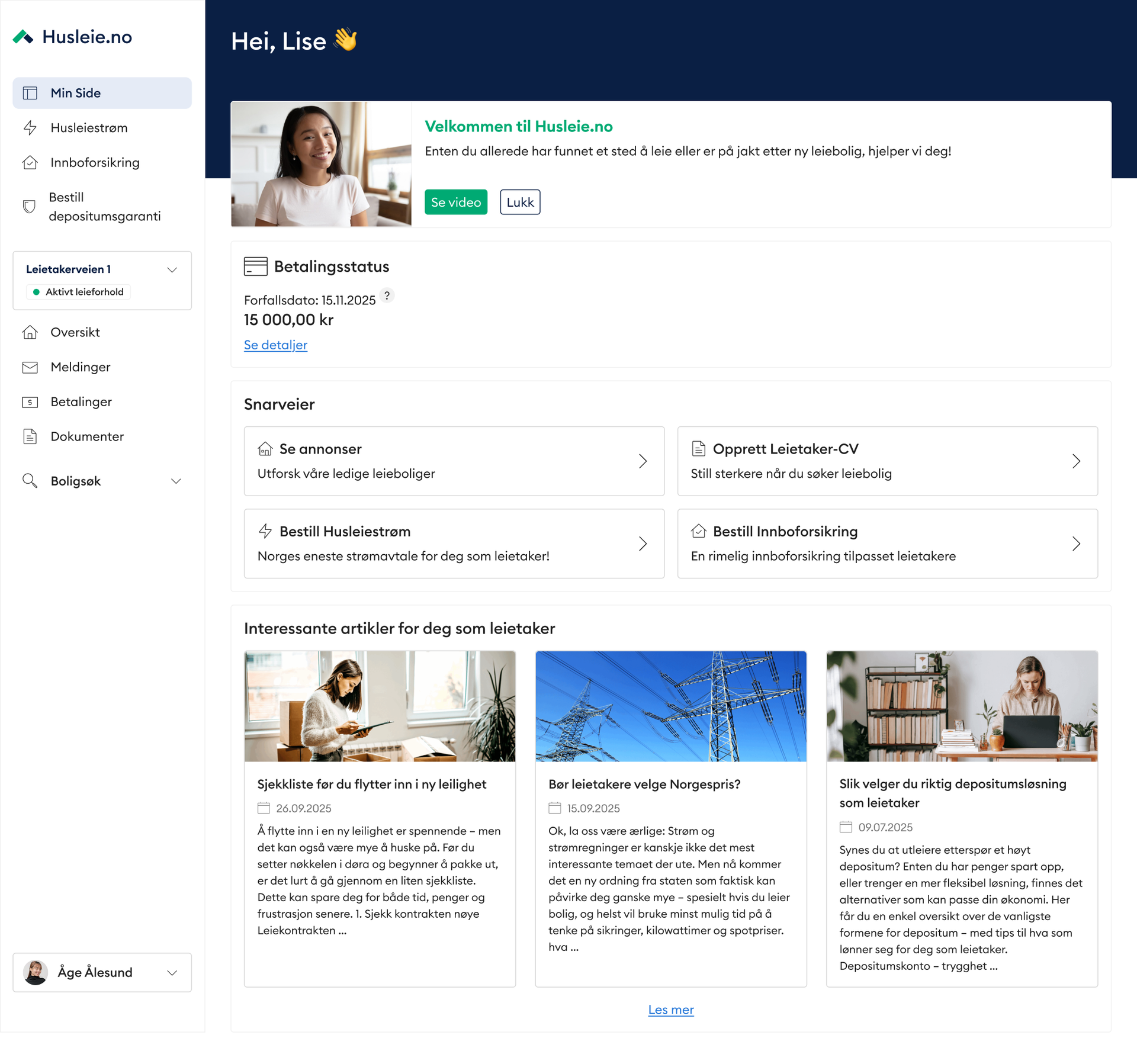Screen dimensions: 1137x1064
Task: Expand the Leietakerveien 1 property dropdown
Action: [x=172, y=269]
